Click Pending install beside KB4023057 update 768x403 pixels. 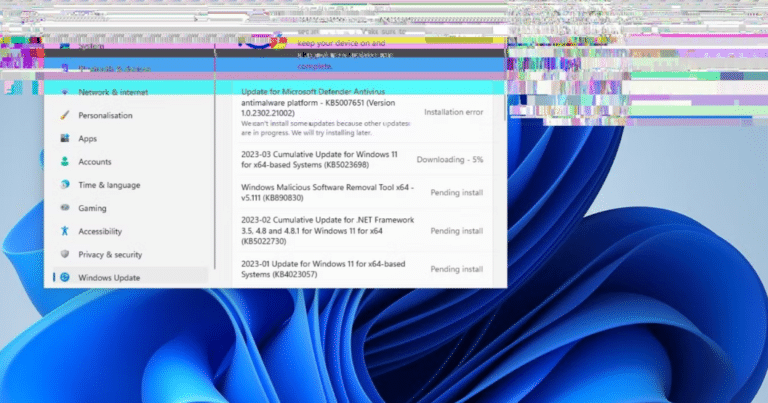point(456,269)
